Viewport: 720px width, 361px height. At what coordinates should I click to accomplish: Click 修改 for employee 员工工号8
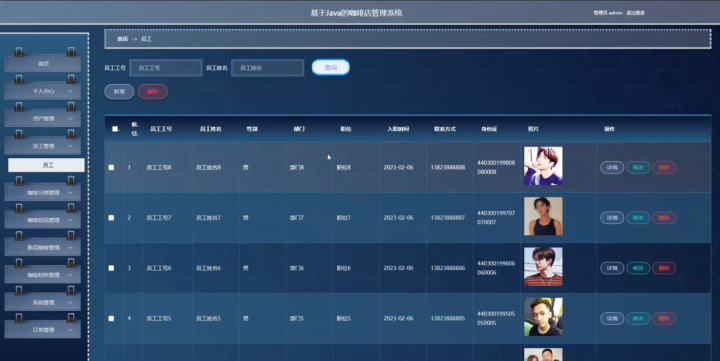pyautogui.click(x=638, y=168)
